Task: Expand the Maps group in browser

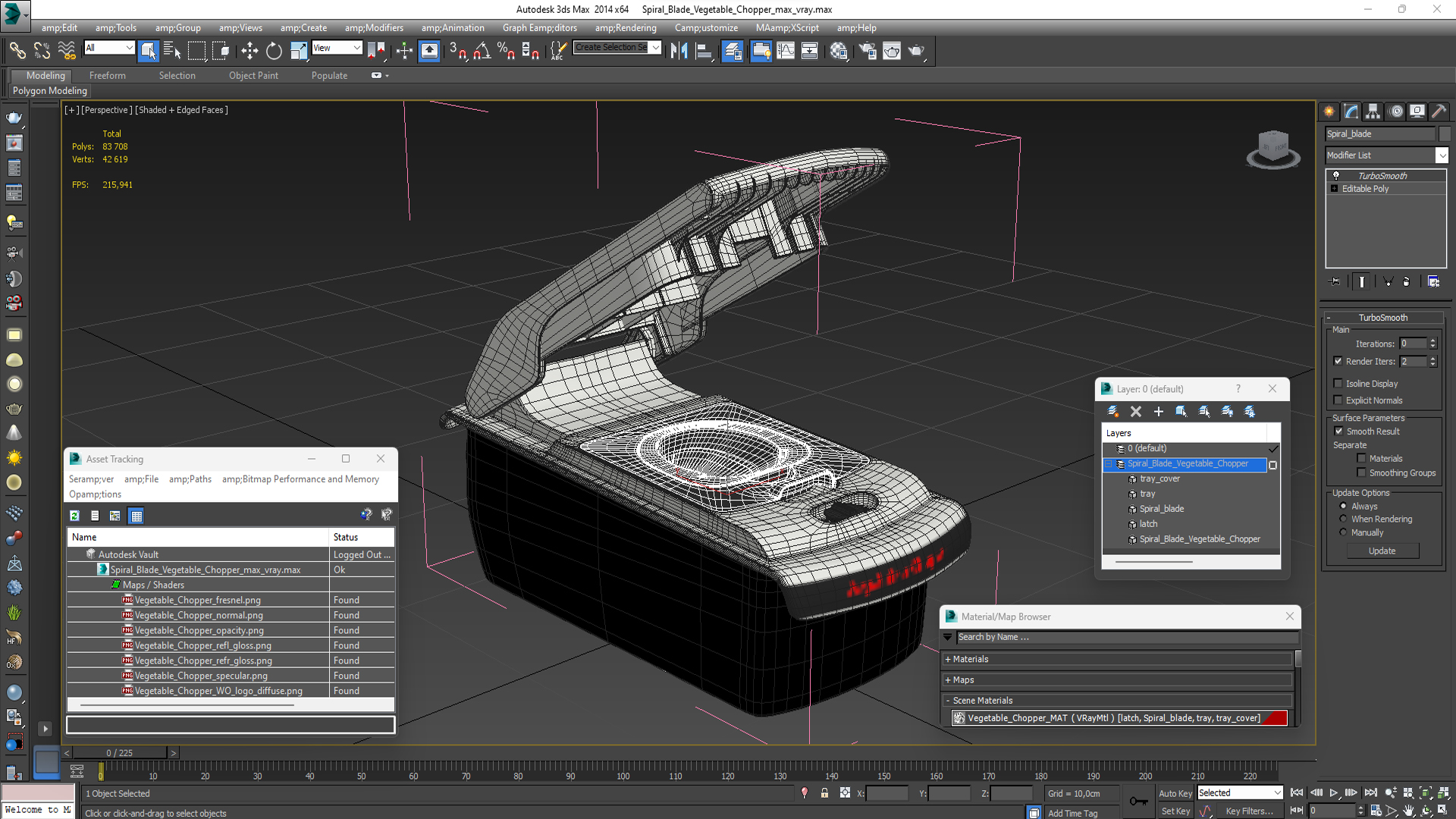Action: (x=1118, y=679)
